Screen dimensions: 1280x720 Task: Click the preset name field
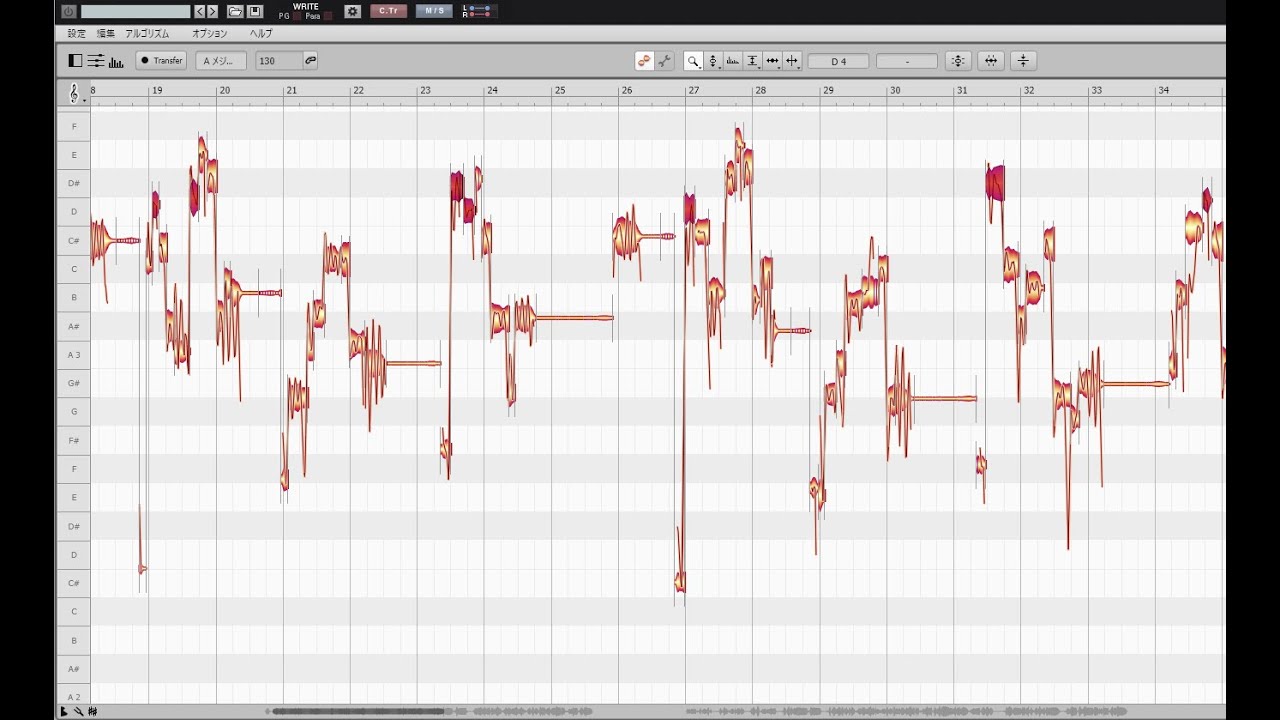(136, 11)
